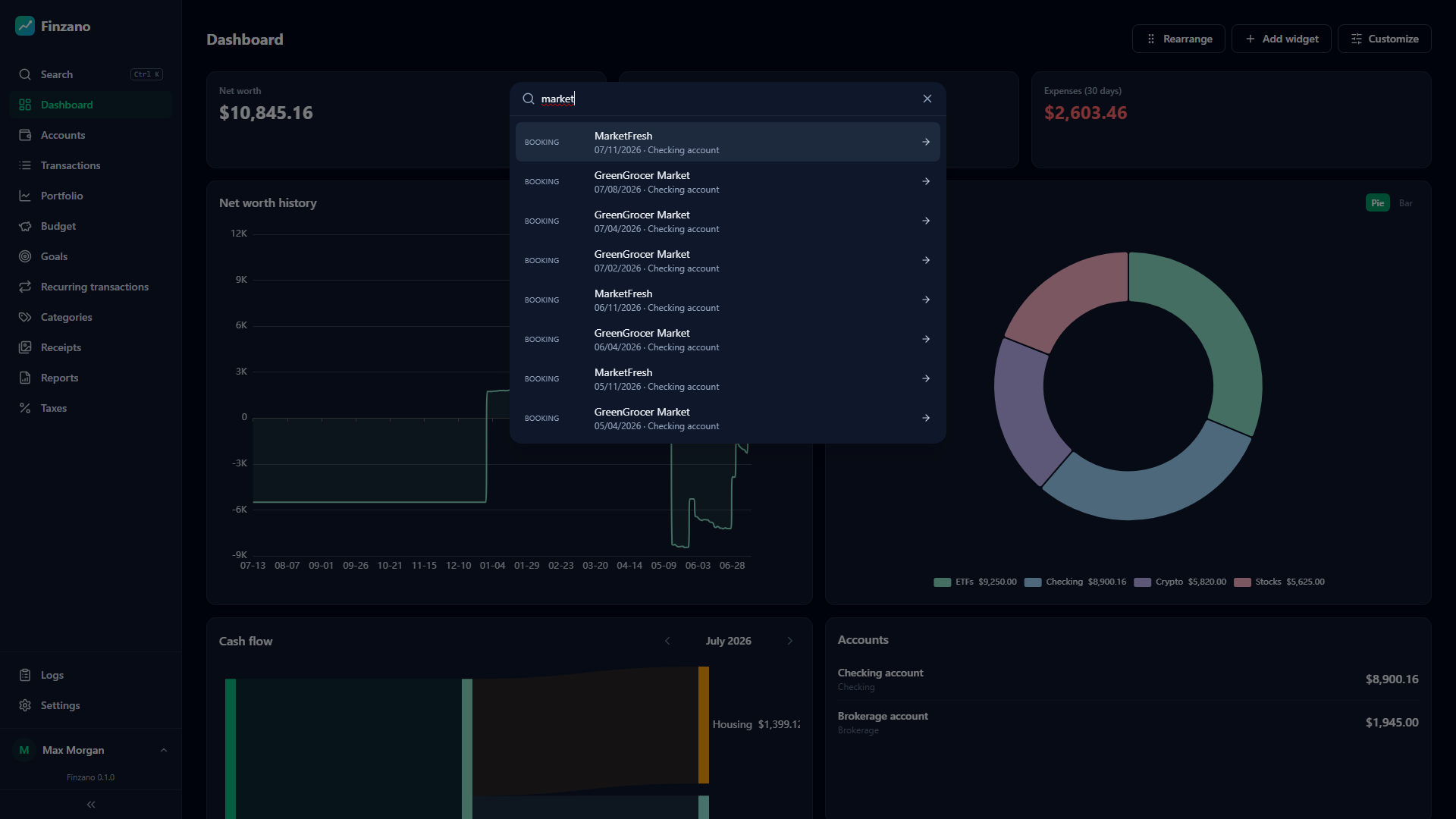The width and height of the screenshot is (1456, 819).
Task: Click the Add widget button
Action: 1282,39
